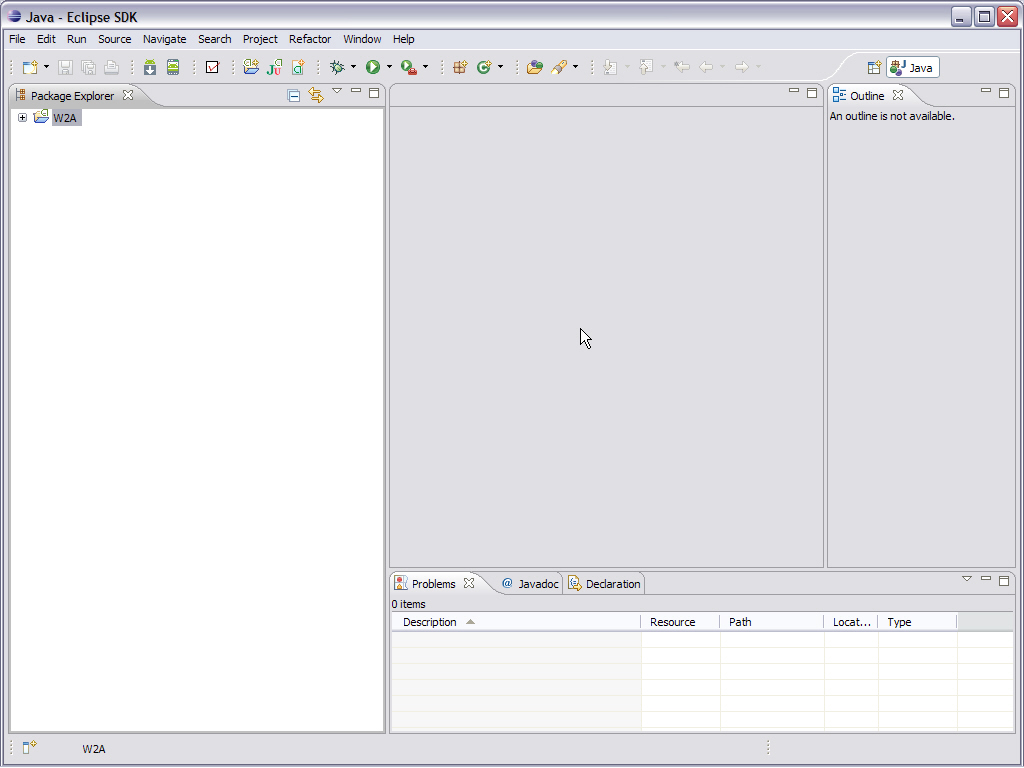Open the Navigate menu

coord(165,39)
